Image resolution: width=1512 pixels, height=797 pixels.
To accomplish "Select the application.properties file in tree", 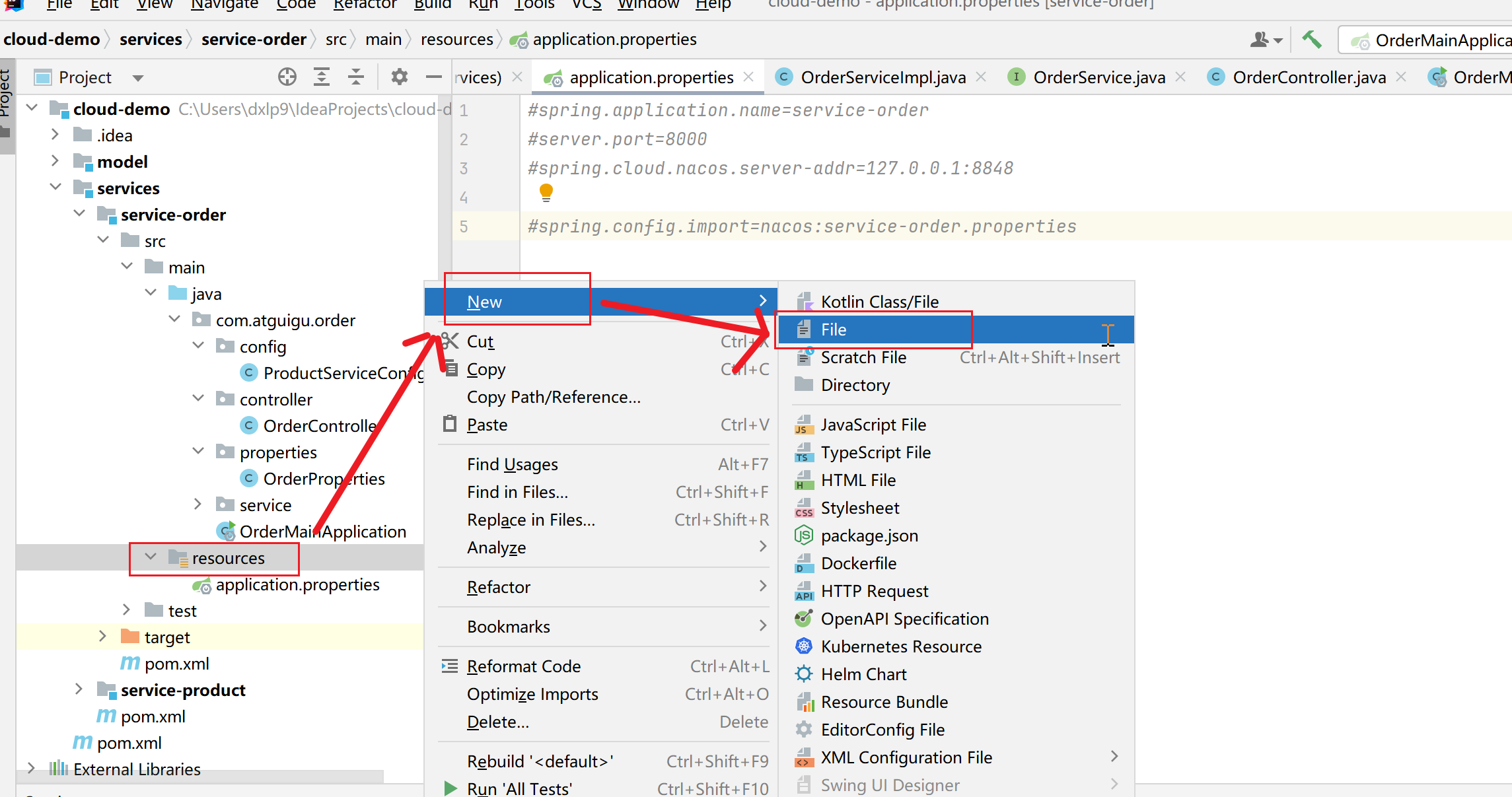I will point(297,584).
